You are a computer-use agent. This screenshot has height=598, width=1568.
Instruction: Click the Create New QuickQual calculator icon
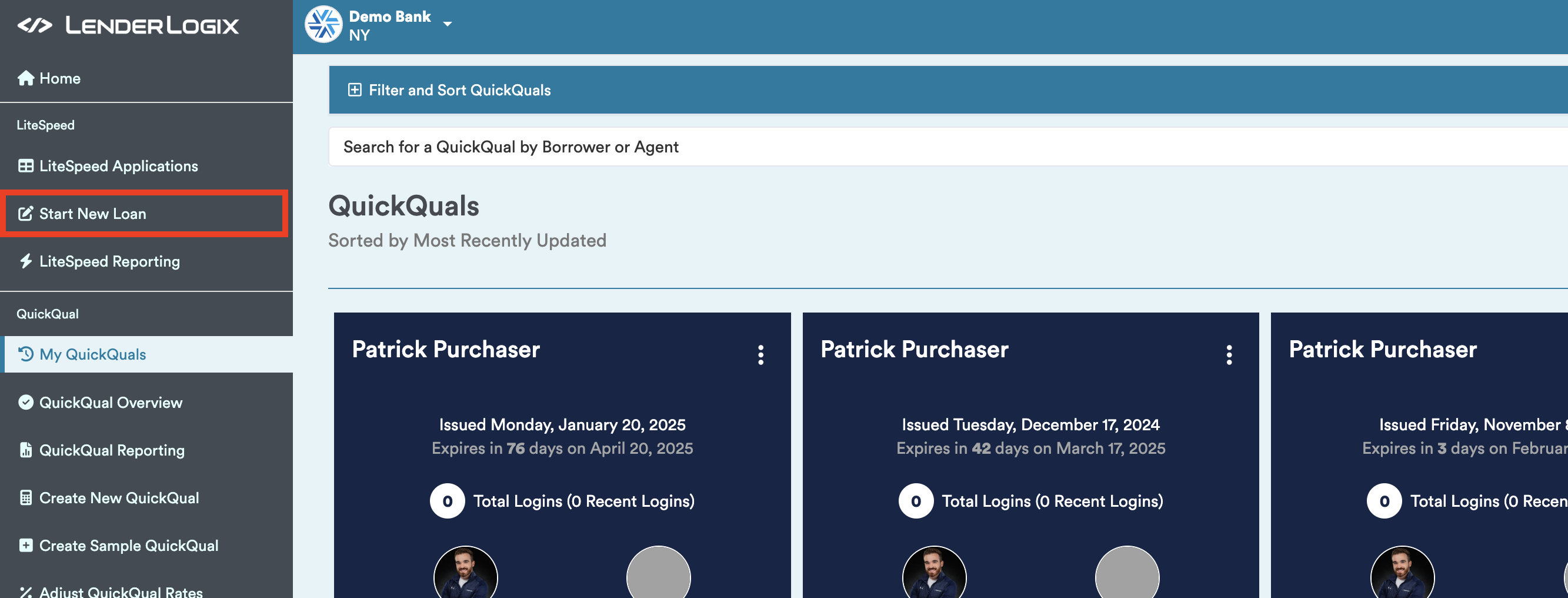(x=25, y=498)
